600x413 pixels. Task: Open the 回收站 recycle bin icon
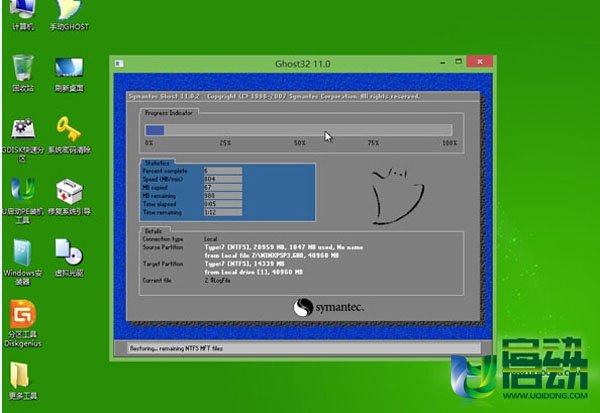point(23,73)
